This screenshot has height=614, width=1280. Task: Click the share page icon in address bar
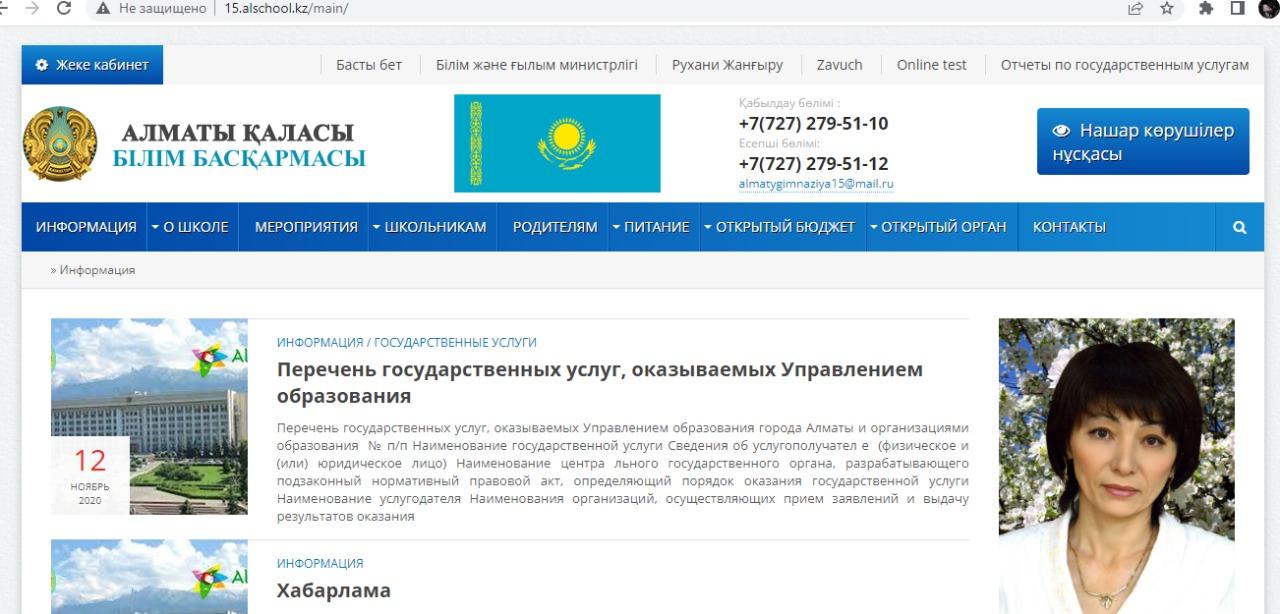coord(1135,8)
